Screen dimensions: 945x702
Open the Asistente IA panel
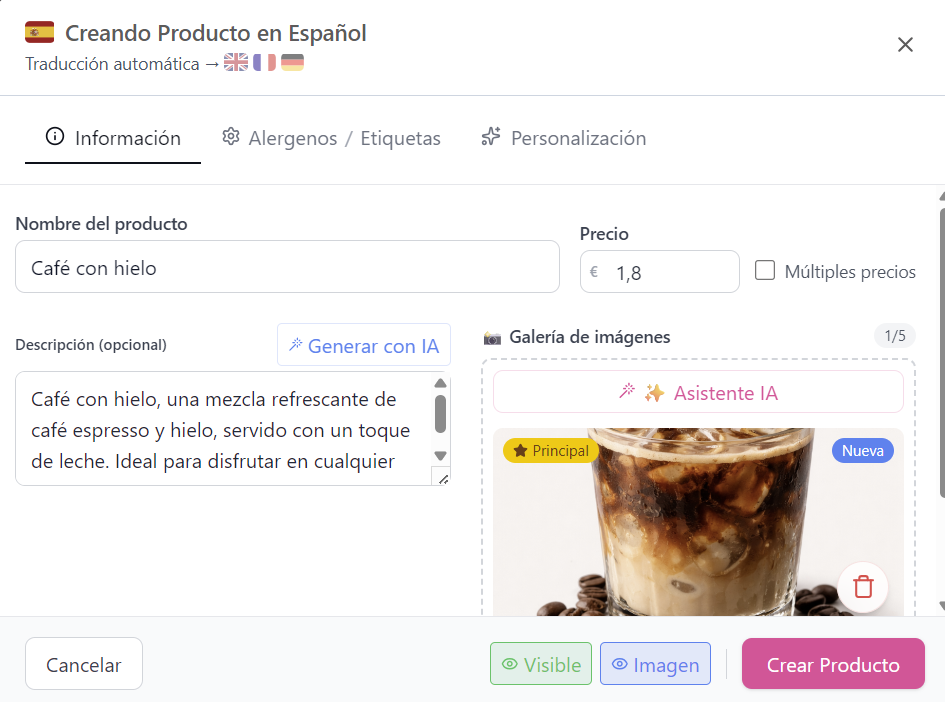point(698,392)
